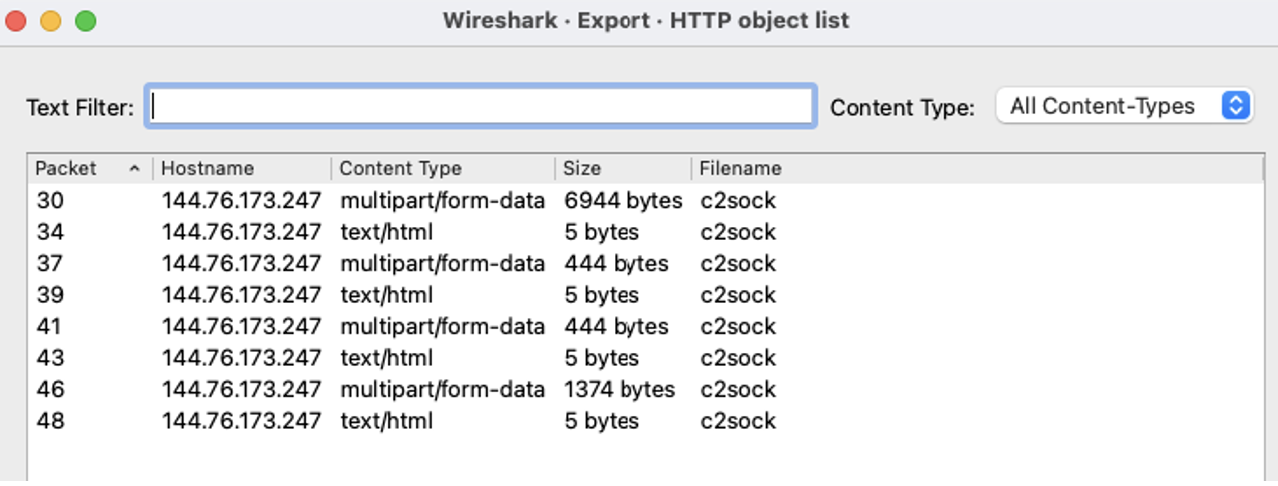Select packet 41 row number
The height and width of the screenshot is (486, 1278).
coord(49,326)
